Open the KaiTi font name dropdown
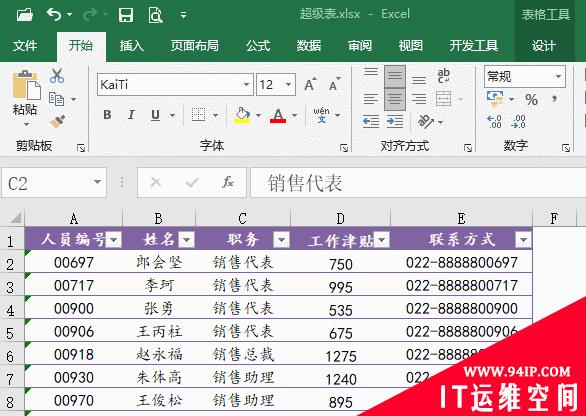 pyautogui.click(x=246, y=84)
